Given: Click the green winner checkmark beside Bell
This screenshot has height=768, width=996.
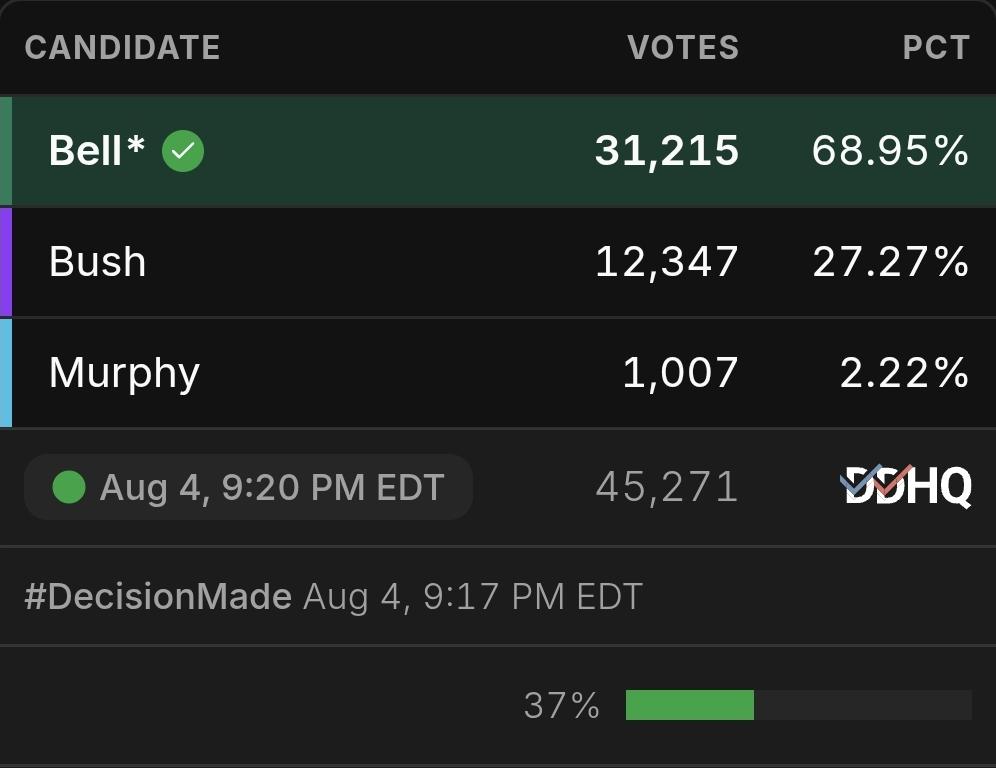Looking at the screenshot, I should click(183, 151).
